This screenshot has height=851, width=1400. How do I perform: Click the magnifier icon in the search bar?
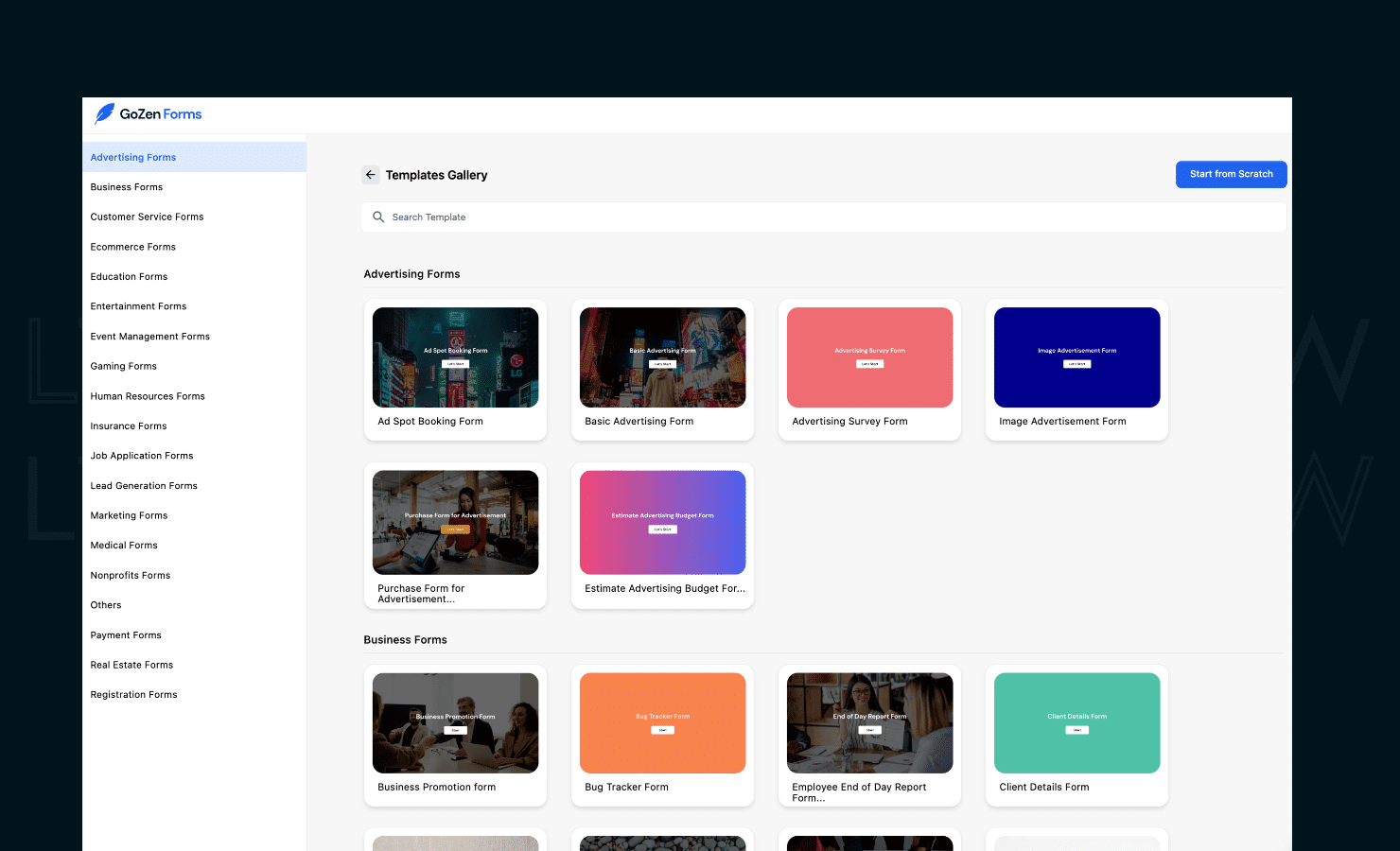378,217
